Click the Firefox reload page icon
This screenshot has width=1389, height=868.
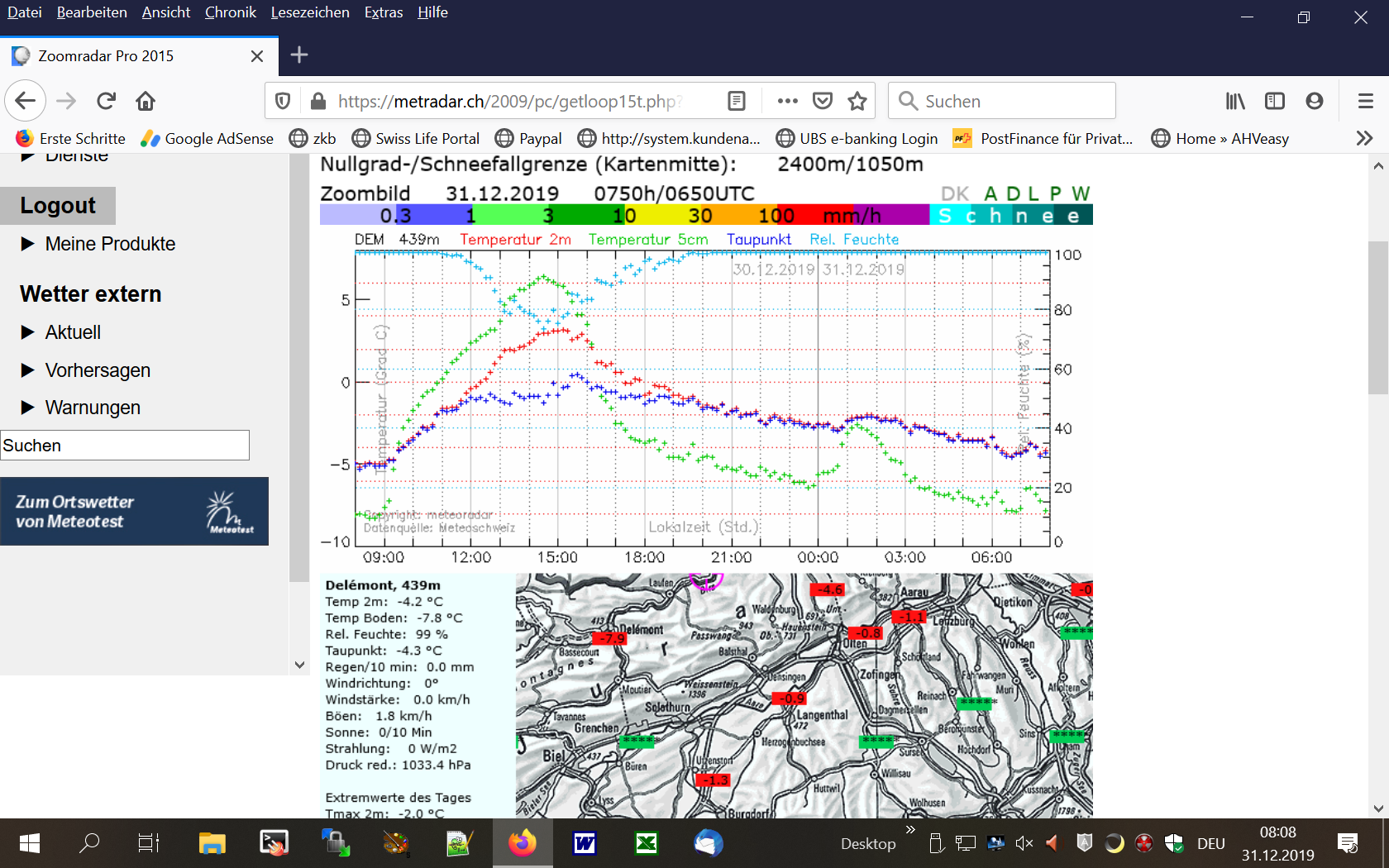(106, 101)
